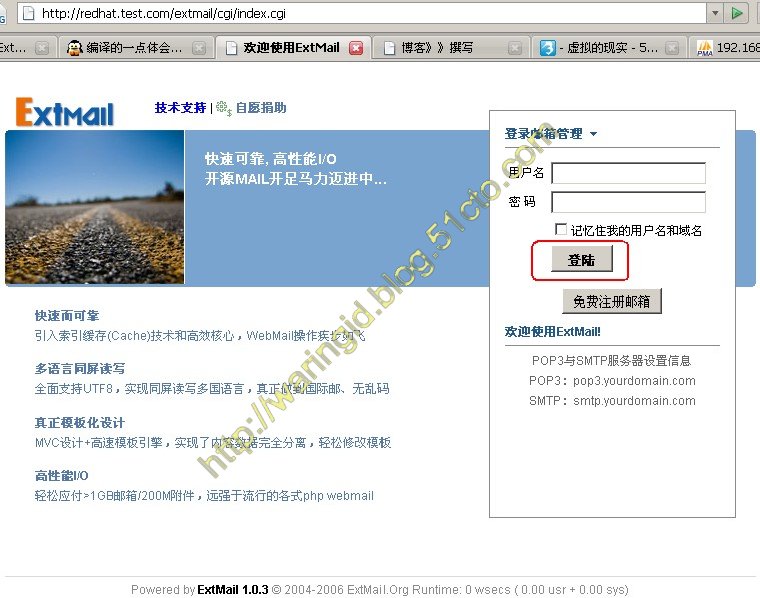This screenshot has width=760, height=598.
Task: Click the ExtMail logo
Action: 65,111
